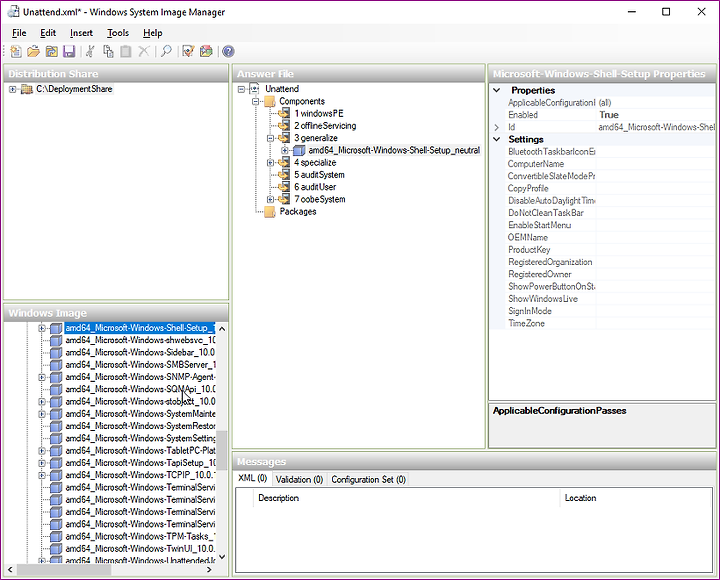Click the RegisteredOwner value field
This screenshot has height=580, width=720.
coord(655,275)
